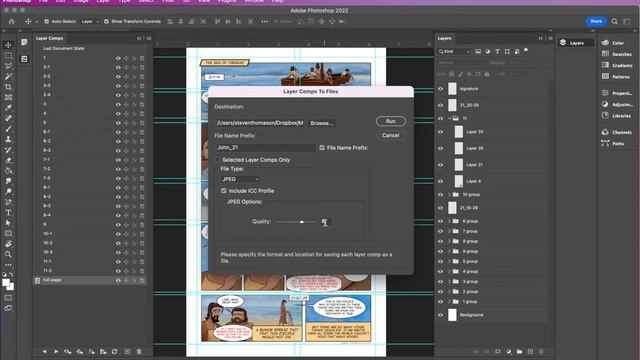Viewport: 640px width, 360px height.
Task: Toggle Auto-Select checkbox
Action: 47,21
